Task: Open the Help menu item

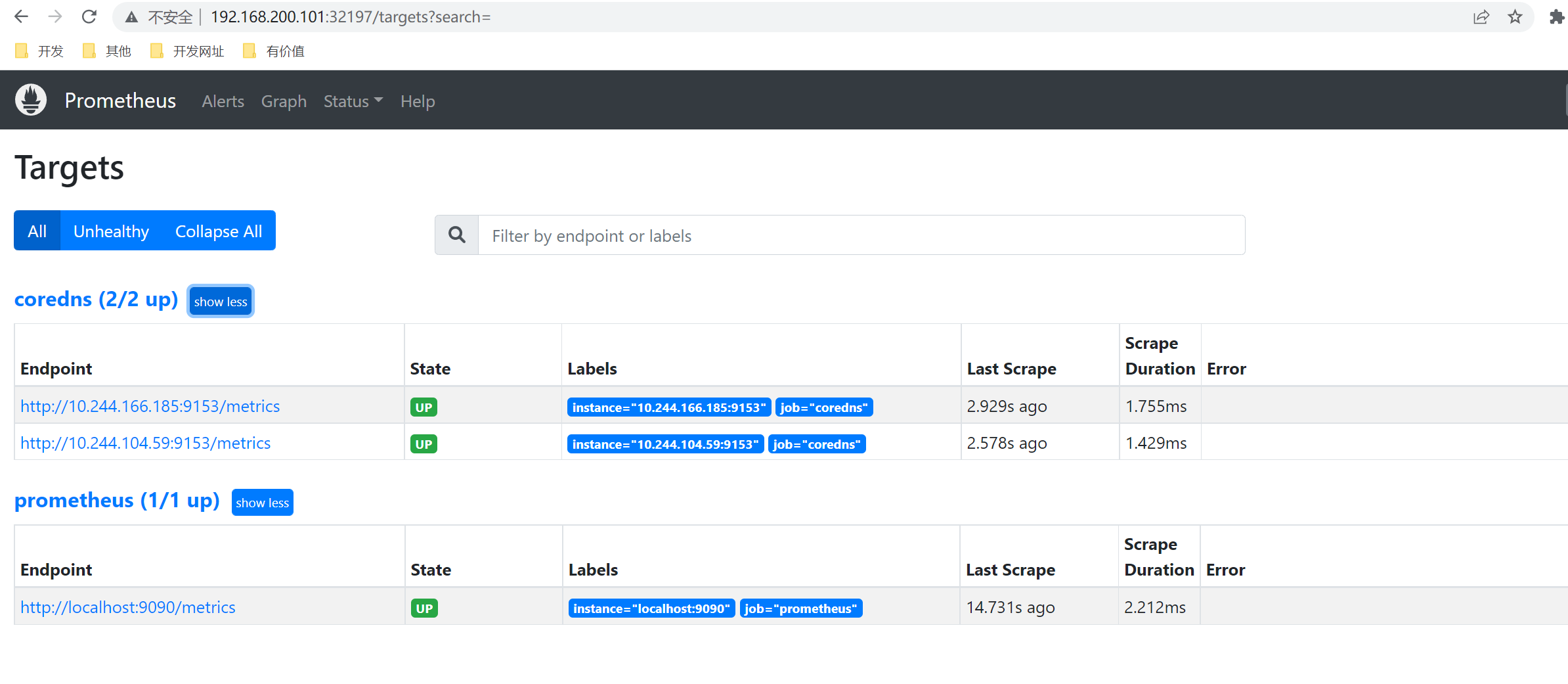Action: tap(418, 101)
